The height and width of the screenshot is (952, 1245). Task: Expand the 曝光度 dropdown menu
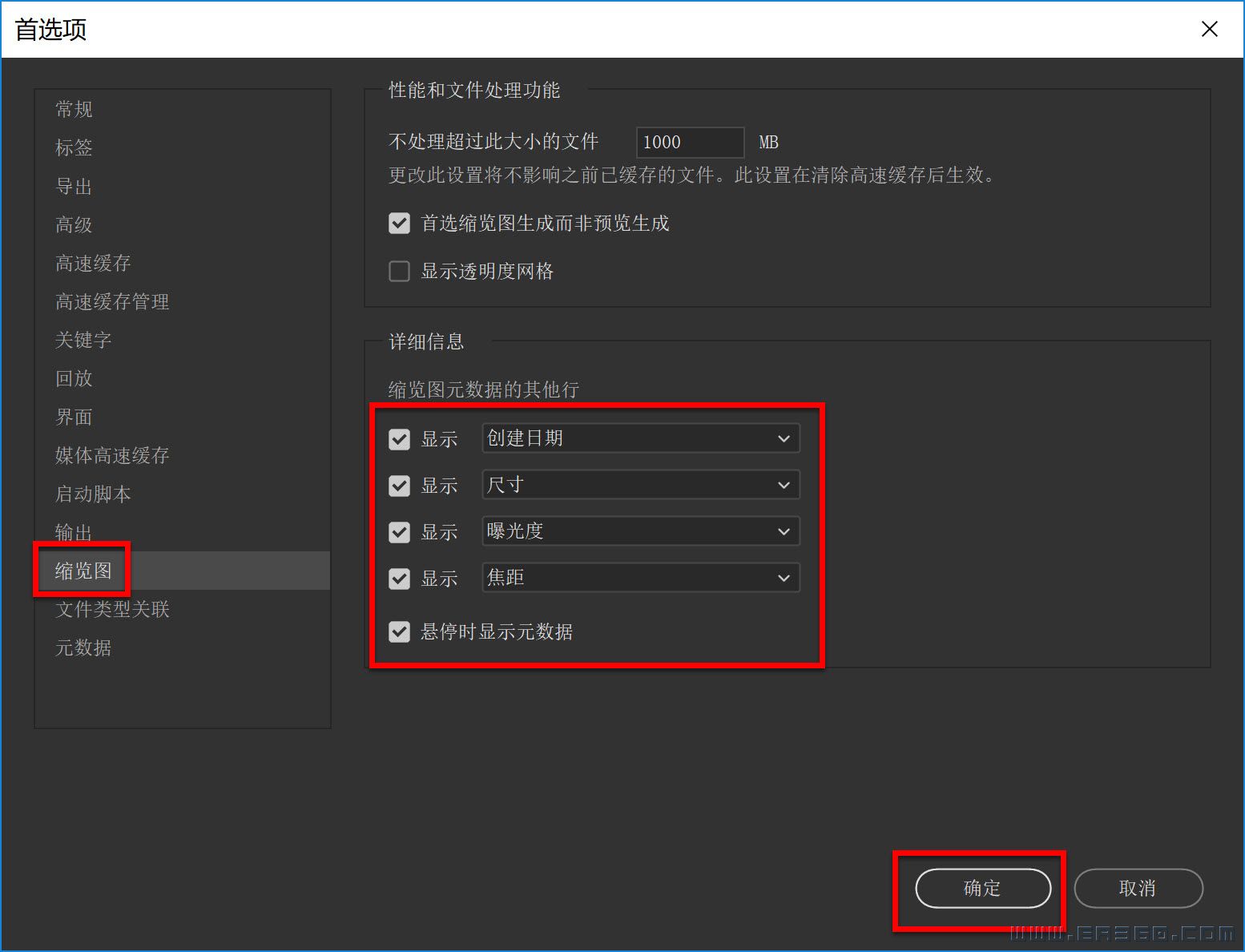pyautogui.click(x=639, y=531)
